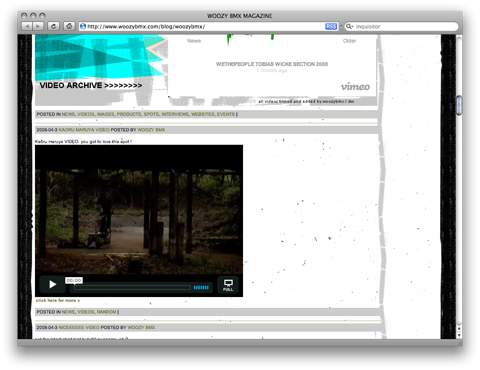
Task: Show Newer videos in Vimeo widget
Action: point(194,41)
